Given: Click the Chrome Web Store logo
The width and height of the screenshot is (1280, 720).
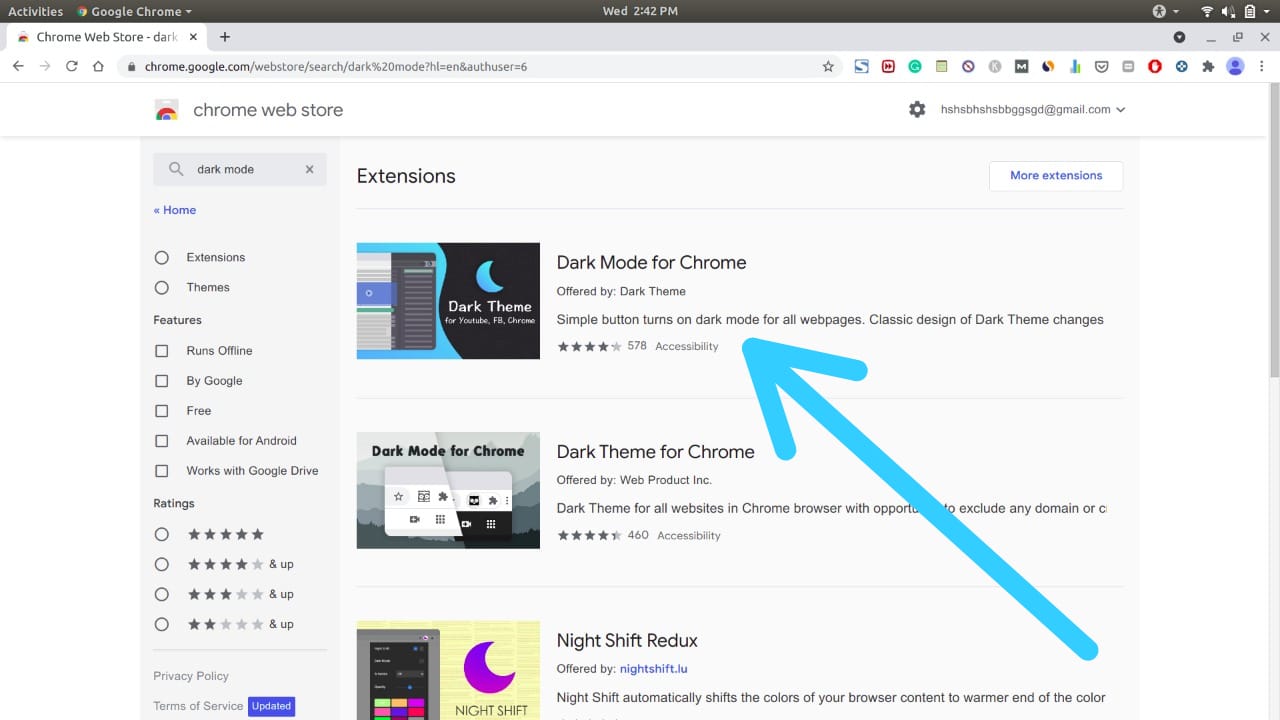Looking at the screenshot, I should 167,110.
